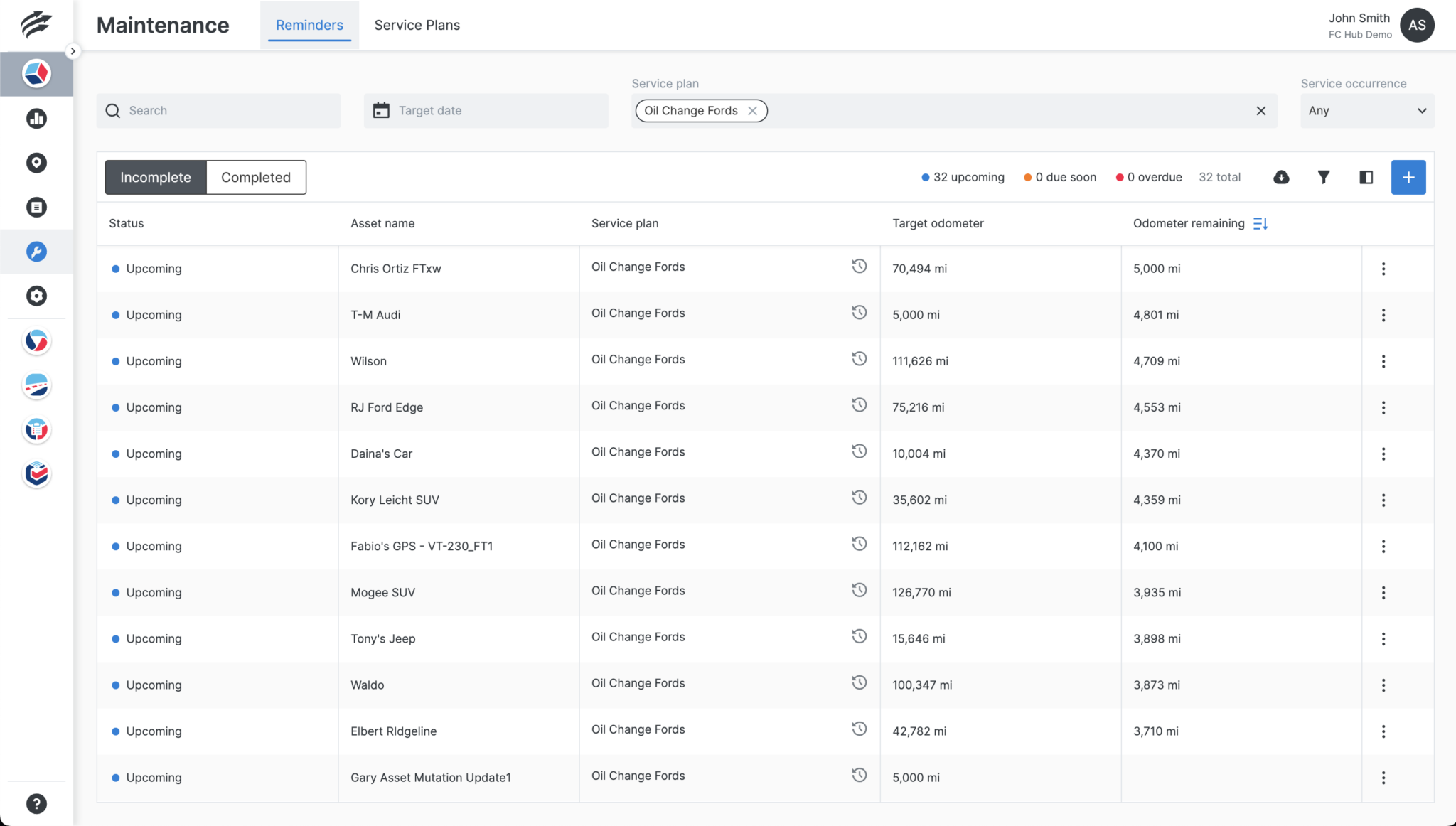Click the blue add reminder button
This screenshot has width=1456, height=826.
pyautogui.click(x=1408, y=177)
